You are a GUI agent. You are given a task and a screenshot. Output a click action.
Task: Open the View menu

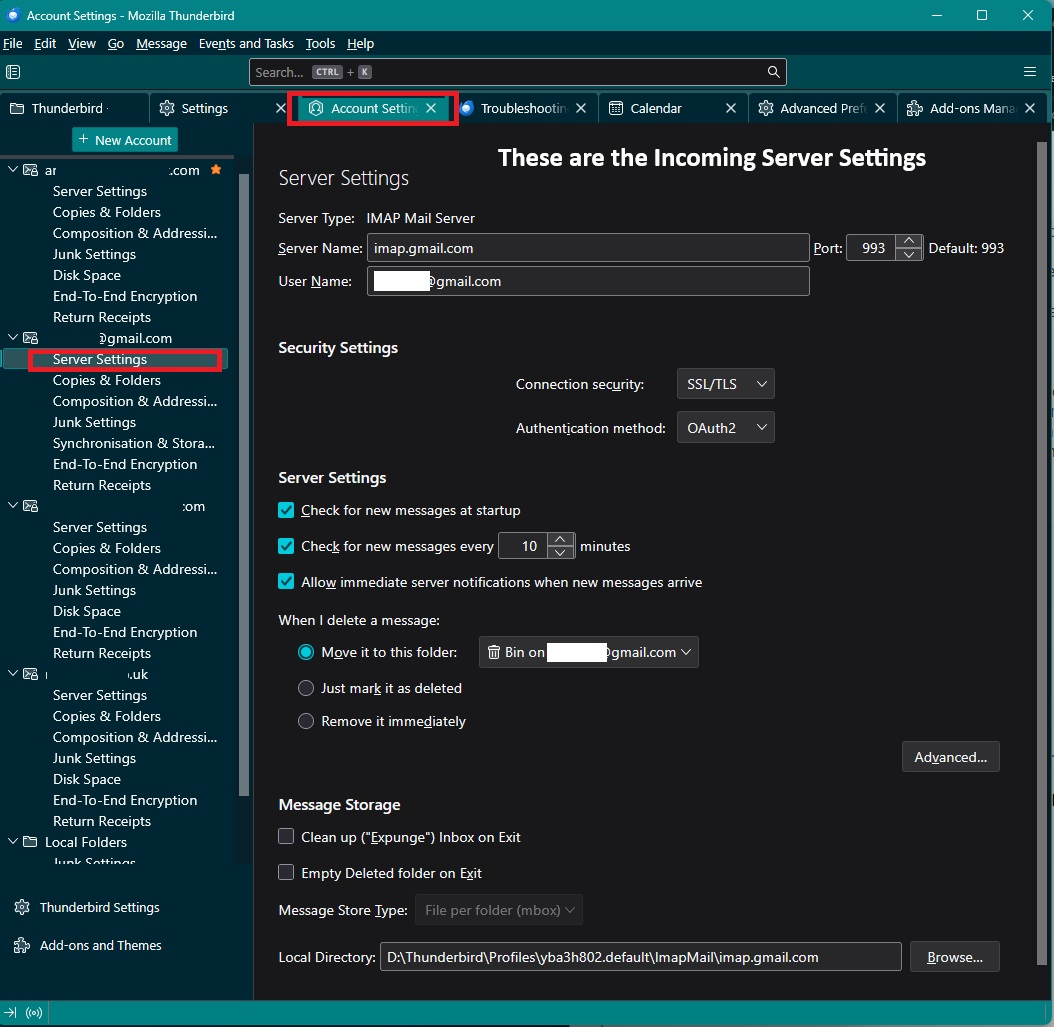tap(81, 44)
